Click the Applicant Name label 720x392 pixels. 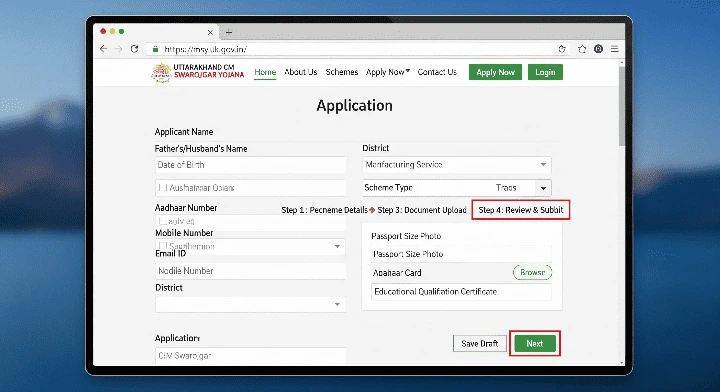(x=184, y=132)
